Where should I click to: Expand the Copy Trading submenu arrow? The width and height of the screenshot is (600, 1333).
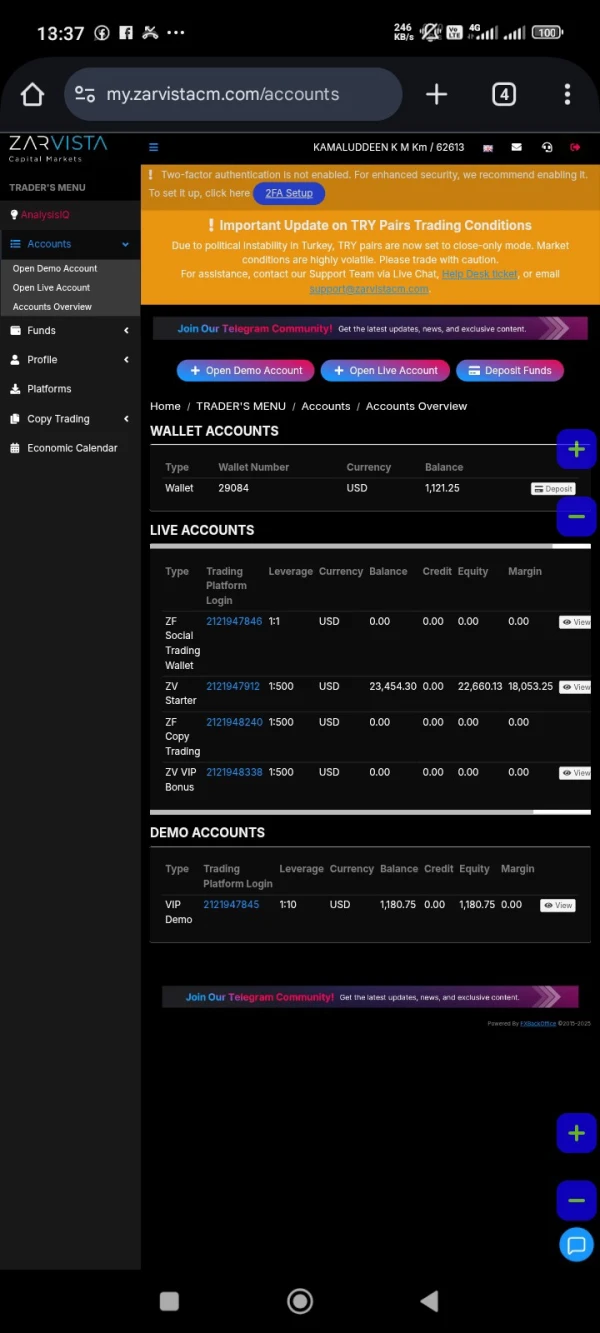point(126,419)
